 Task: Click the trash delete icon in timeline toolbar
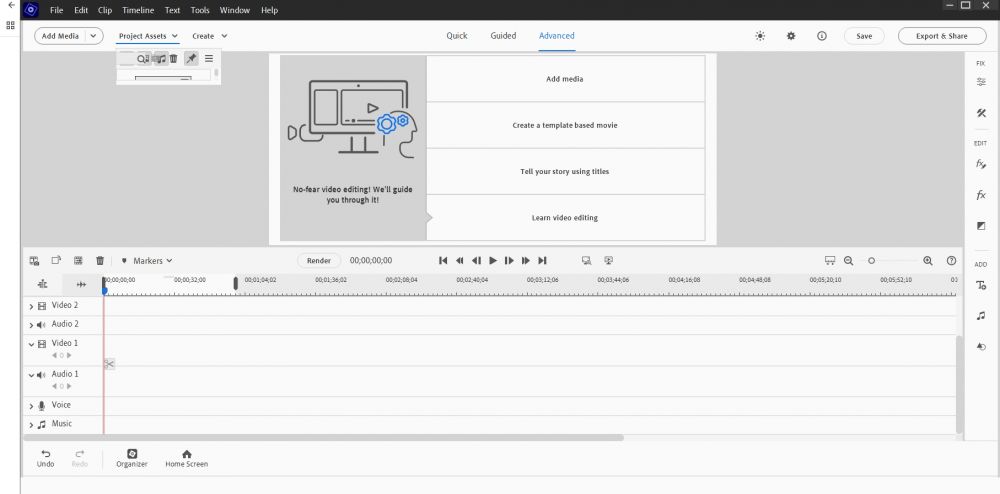tap(100, 260)
